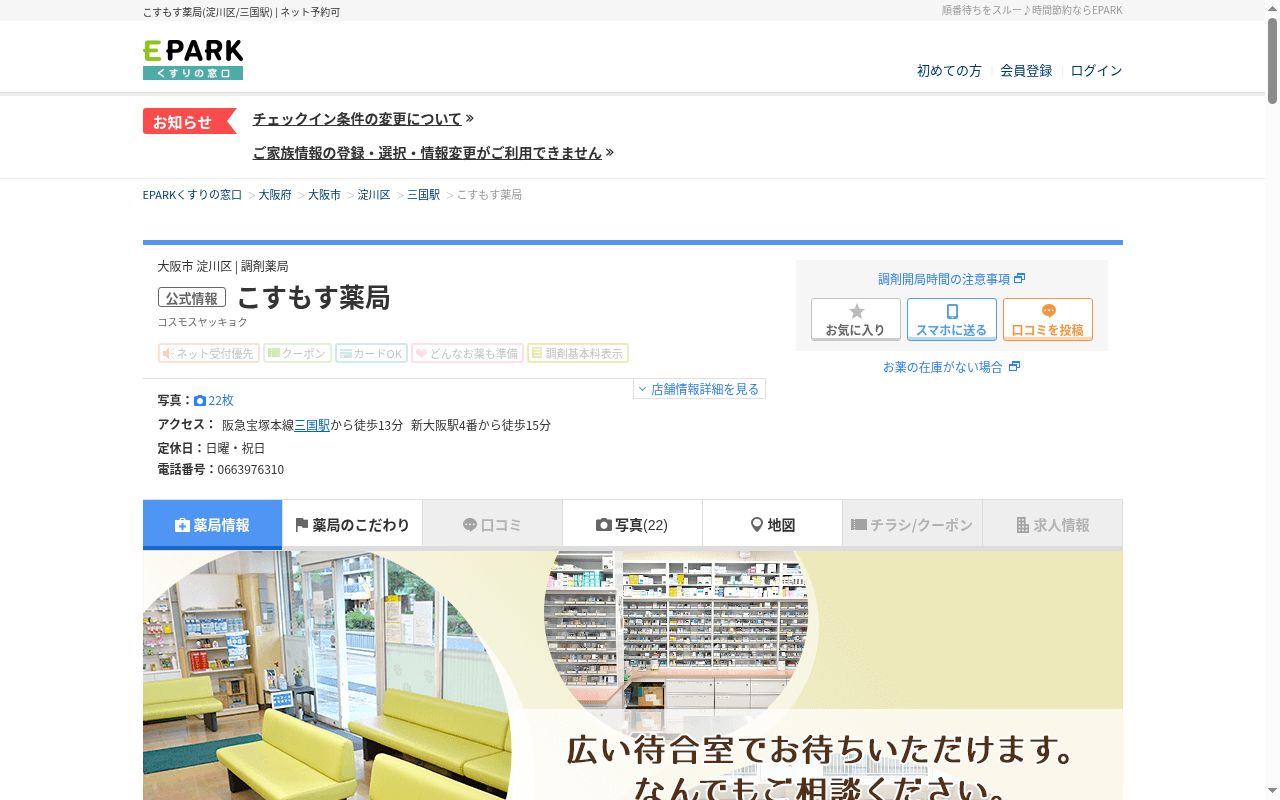The height and width of the screenshot is (800, 1280).
Task: Click the 初めての方 link
Action: pos(949,71)
